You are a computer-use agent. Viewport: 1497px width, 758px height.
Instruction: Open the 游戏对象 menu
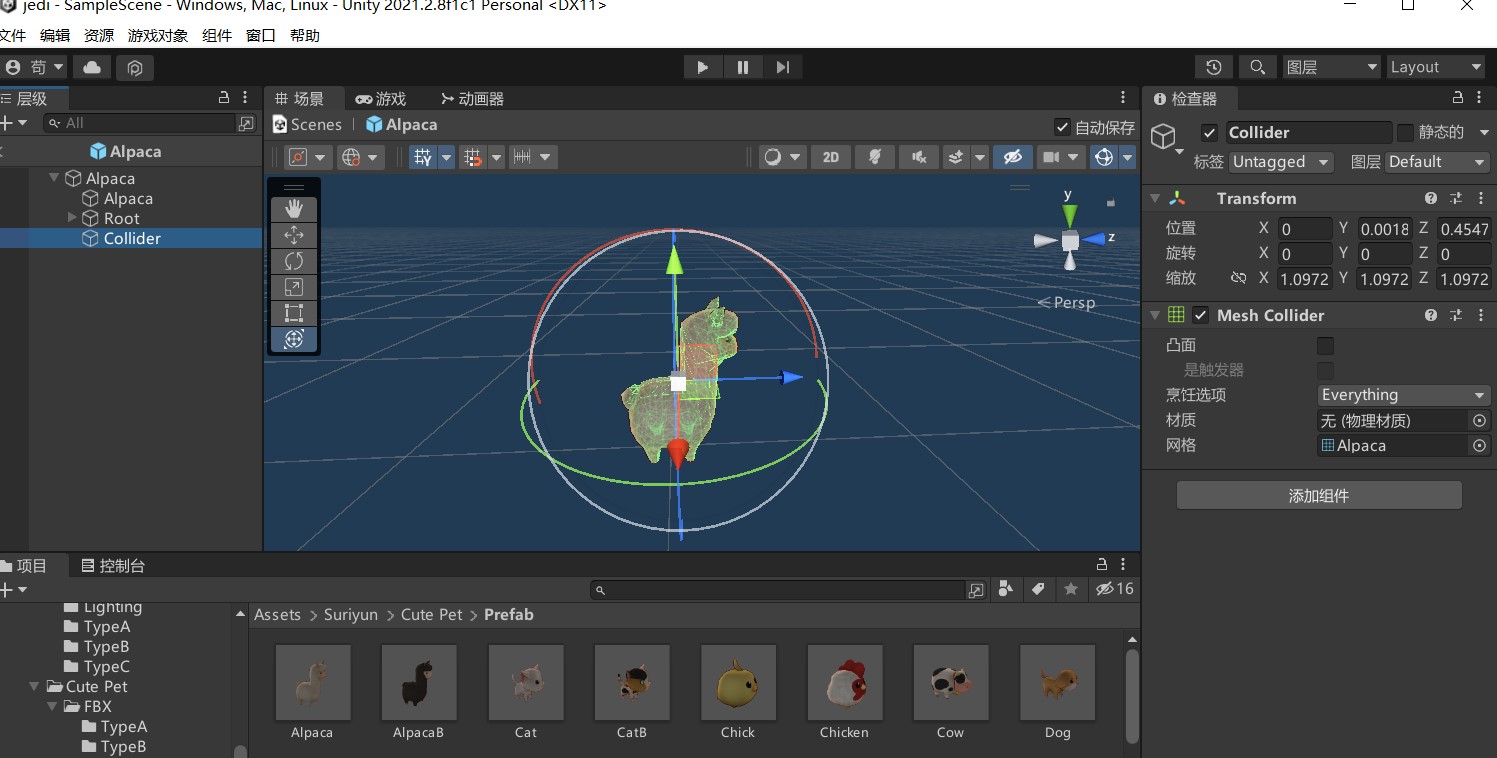tap(159, 35)
